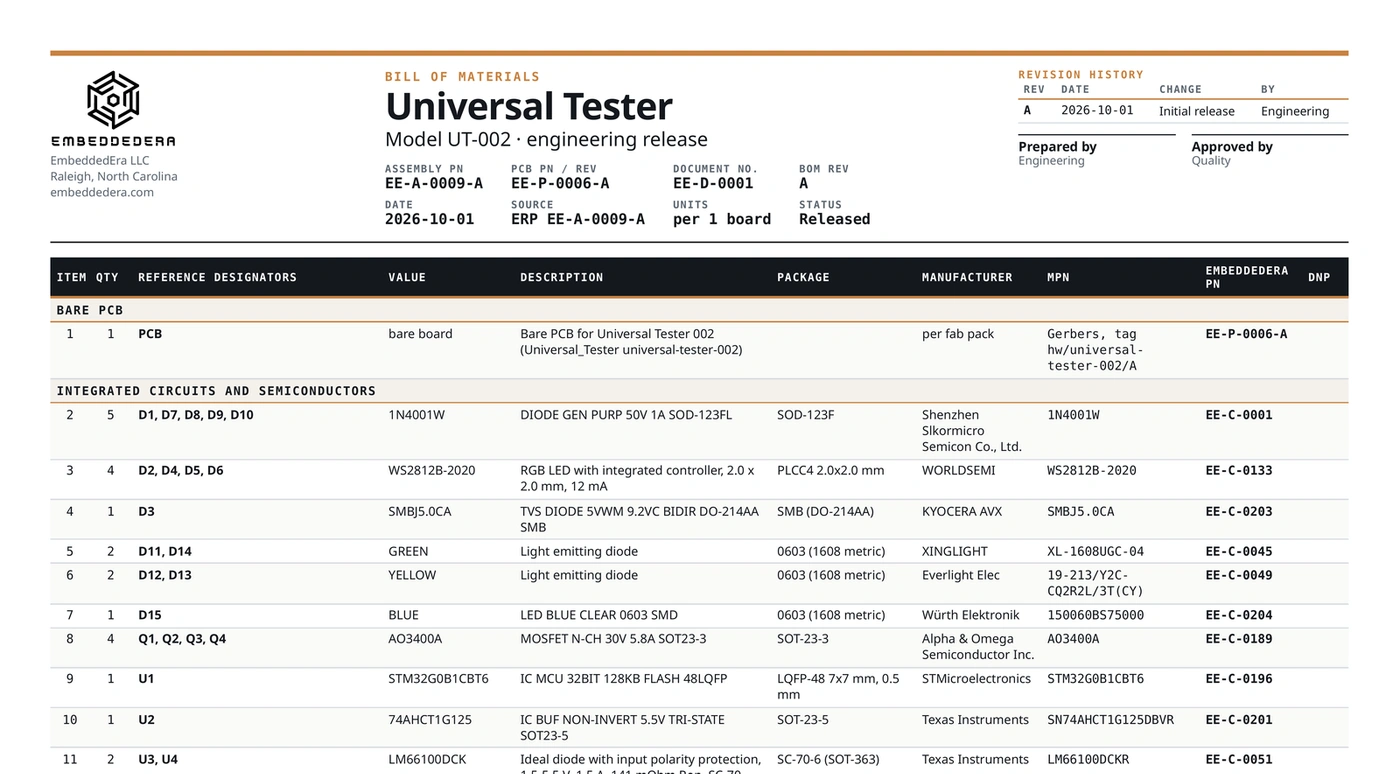Screen dimensions: 1400x774
Task: Select the "LQFP-48 7x7 mm, 0.5 mm" package cell
Action: coord(838,687)
